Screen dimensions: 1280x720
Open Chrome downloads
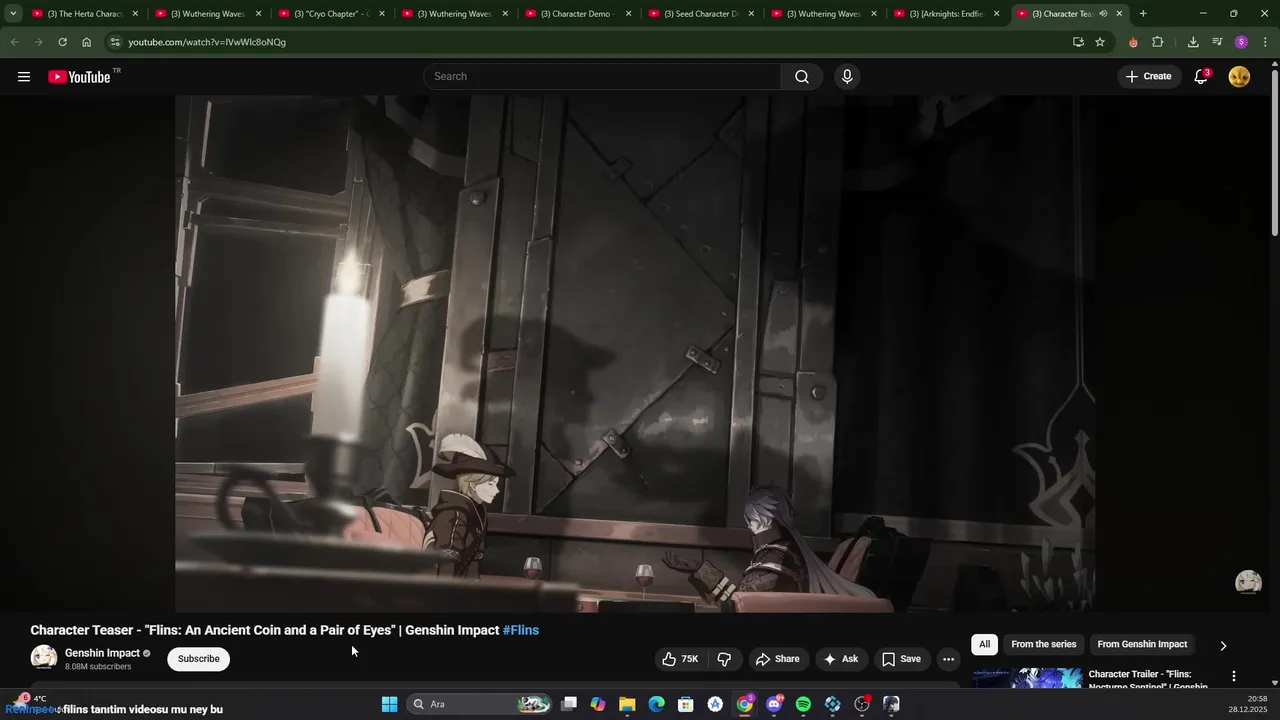click(1193, 42)
